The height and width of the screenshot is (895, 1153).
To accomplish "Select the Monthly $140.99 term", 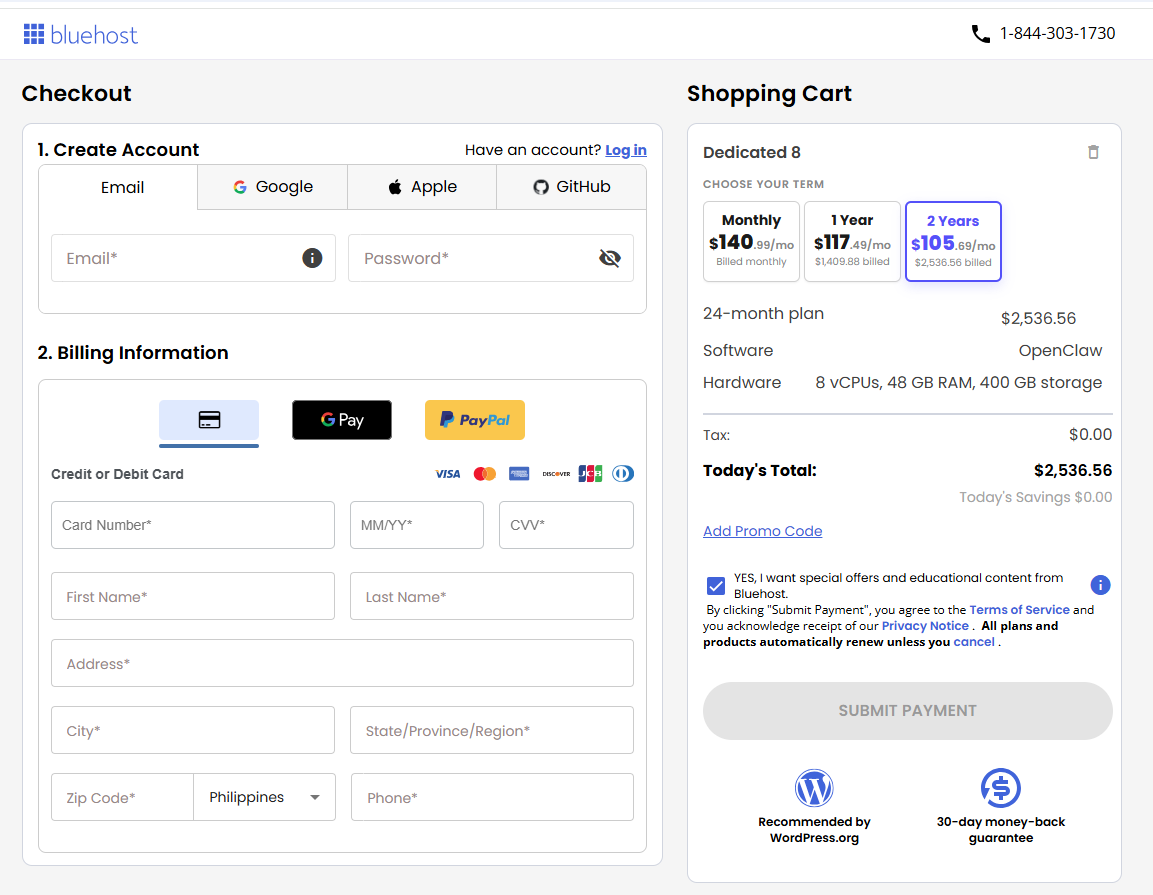I will [752, 241].
